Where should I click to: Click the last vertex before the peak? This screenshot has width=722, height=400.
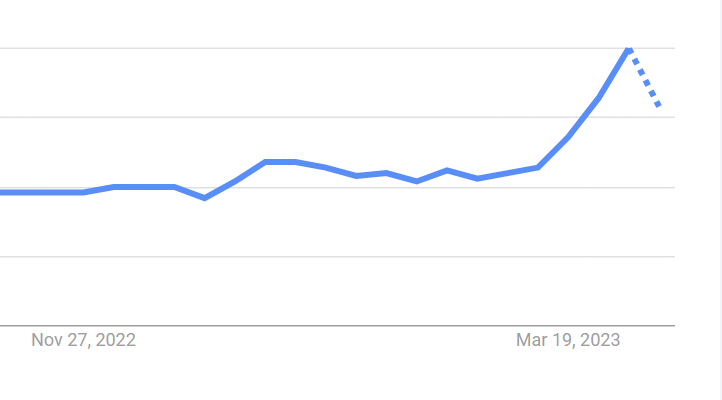[598, 97]
